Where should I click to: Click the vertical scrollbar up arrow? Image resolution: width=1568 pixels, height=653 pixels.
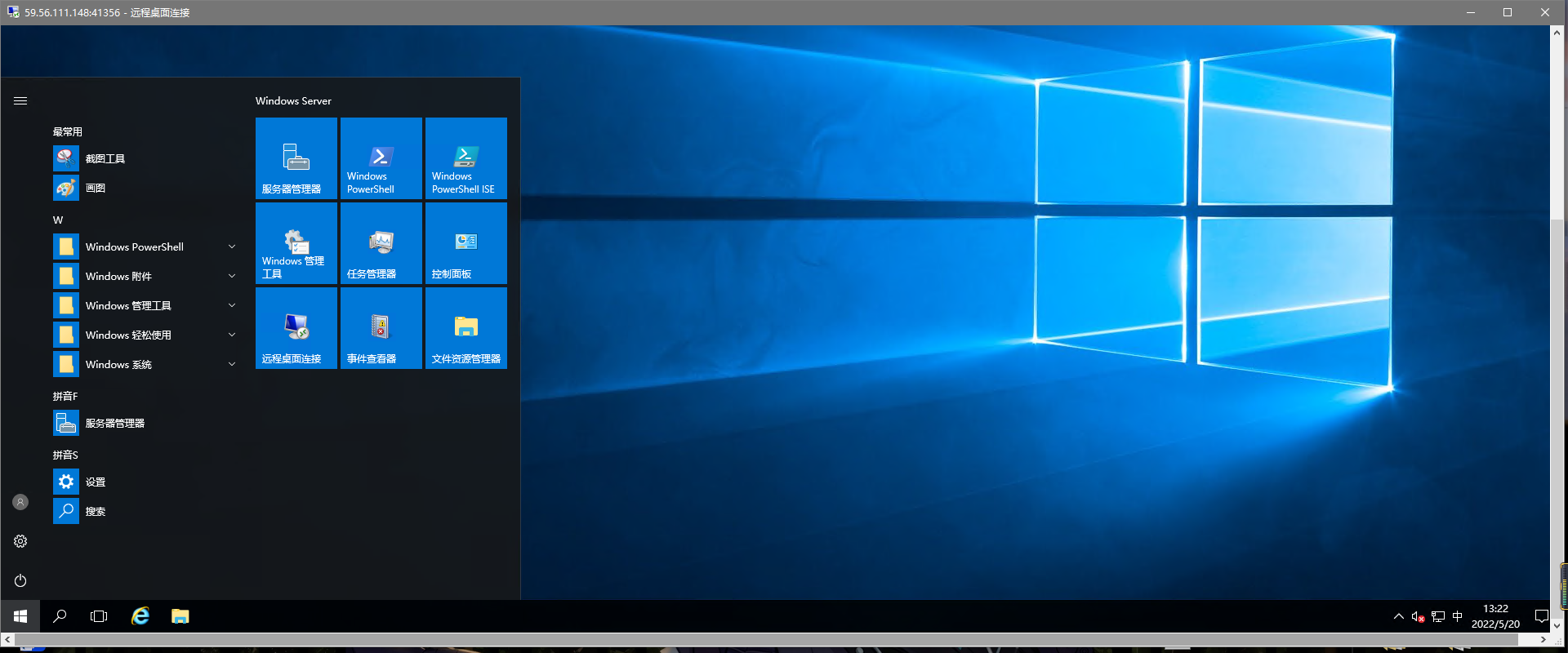(1557, 33)
